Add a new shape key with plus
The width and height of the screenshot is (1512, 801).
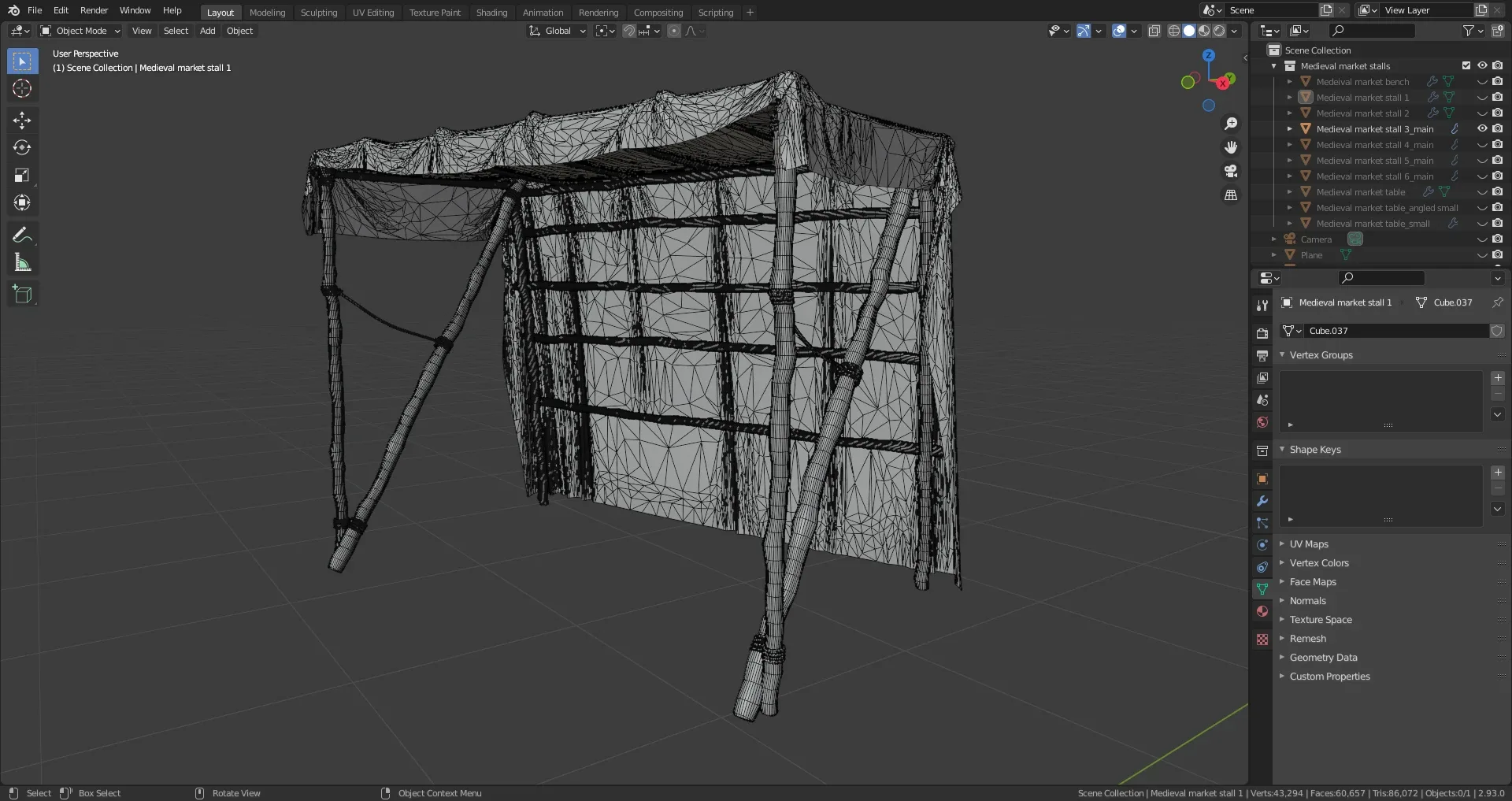coord(1498,473)
